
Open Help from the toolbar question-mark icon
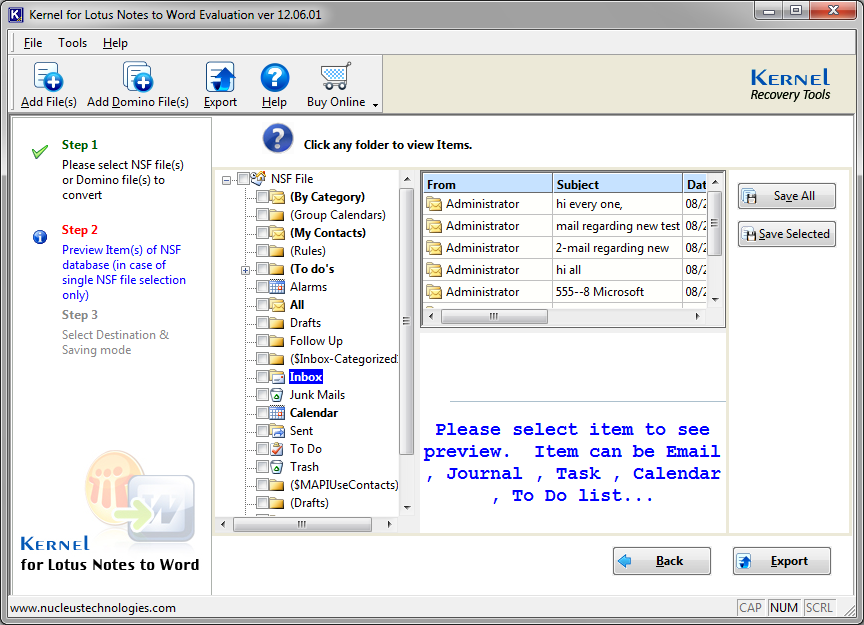274,77
